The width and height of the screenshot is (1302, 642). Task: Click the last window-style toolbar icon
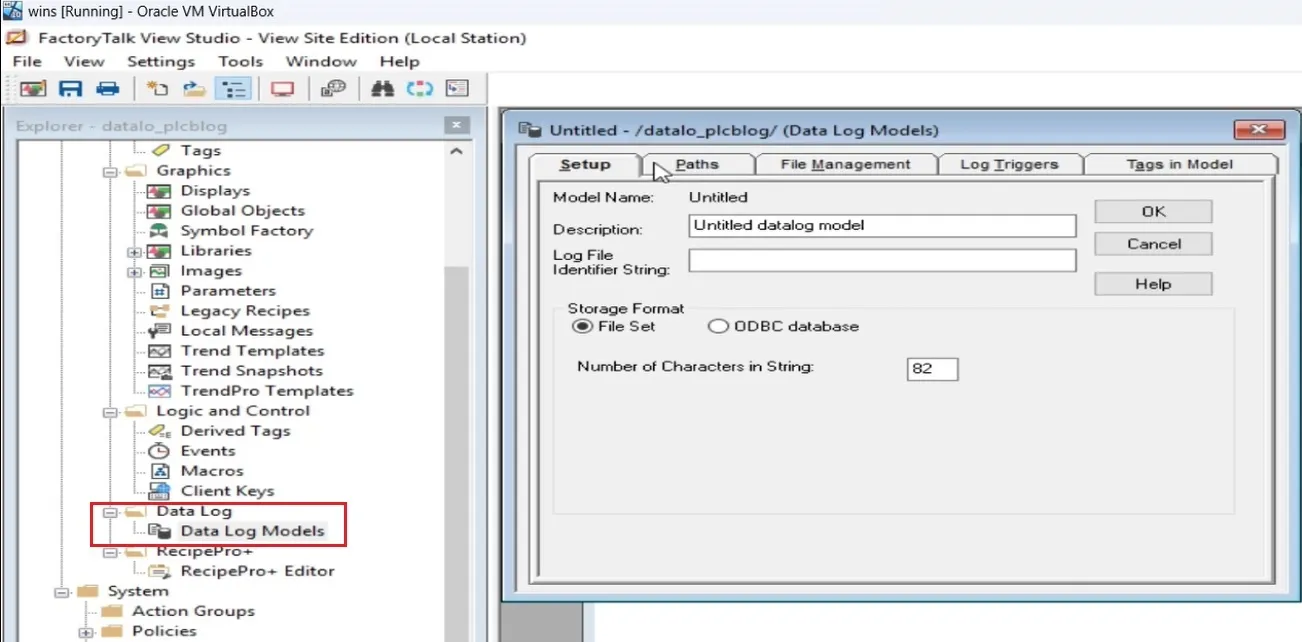tap(457, 89)
